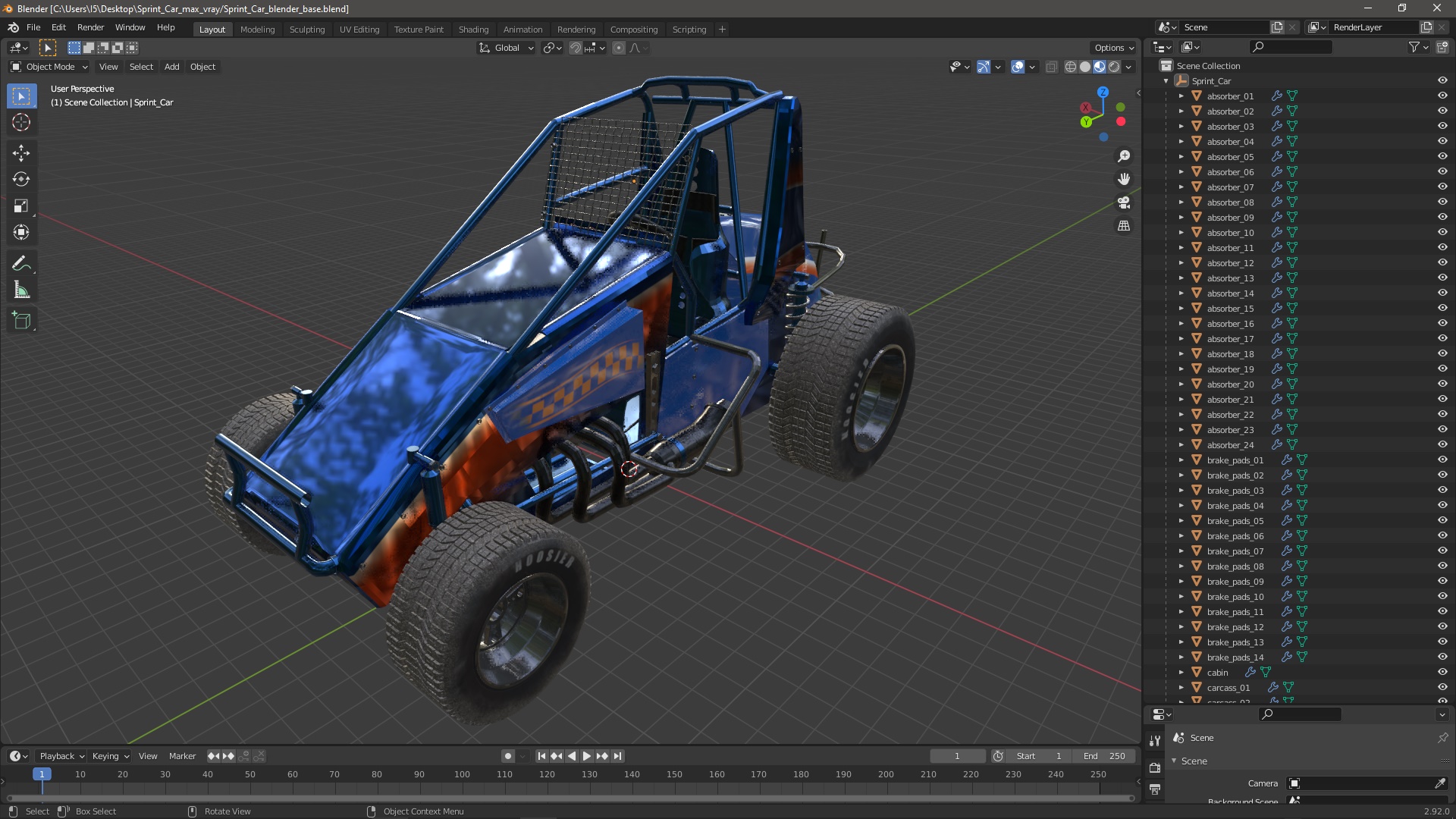The height and width of the screenshot is (819, 1456).
Task: Switch to rendered viewport shading
Action: [x=1114, y=67]
